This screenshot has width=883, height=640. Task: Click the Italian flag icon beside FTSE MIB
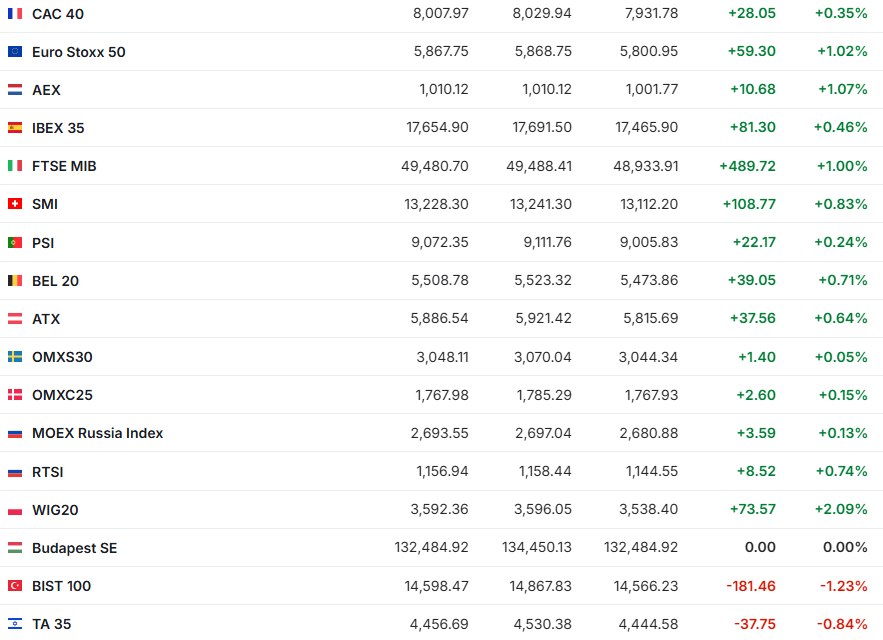15,166
